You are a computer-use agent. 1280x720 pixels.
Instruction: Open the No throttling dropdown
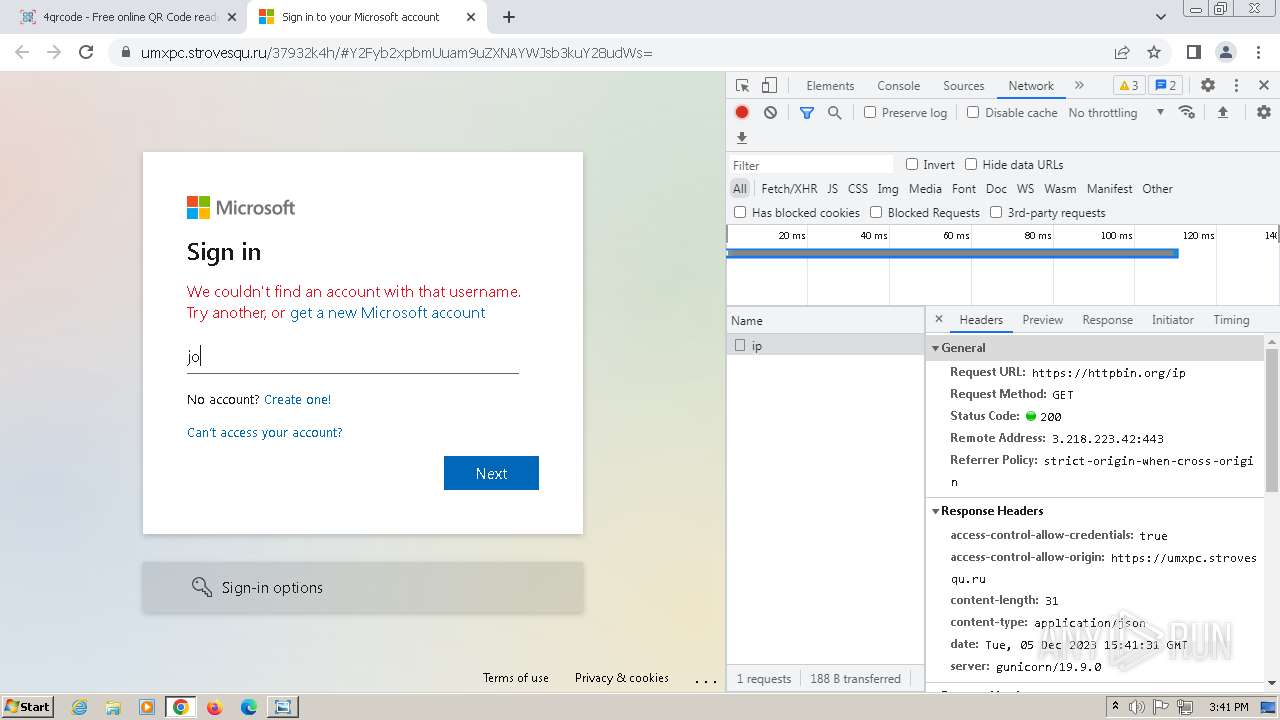click(1116, 113)
